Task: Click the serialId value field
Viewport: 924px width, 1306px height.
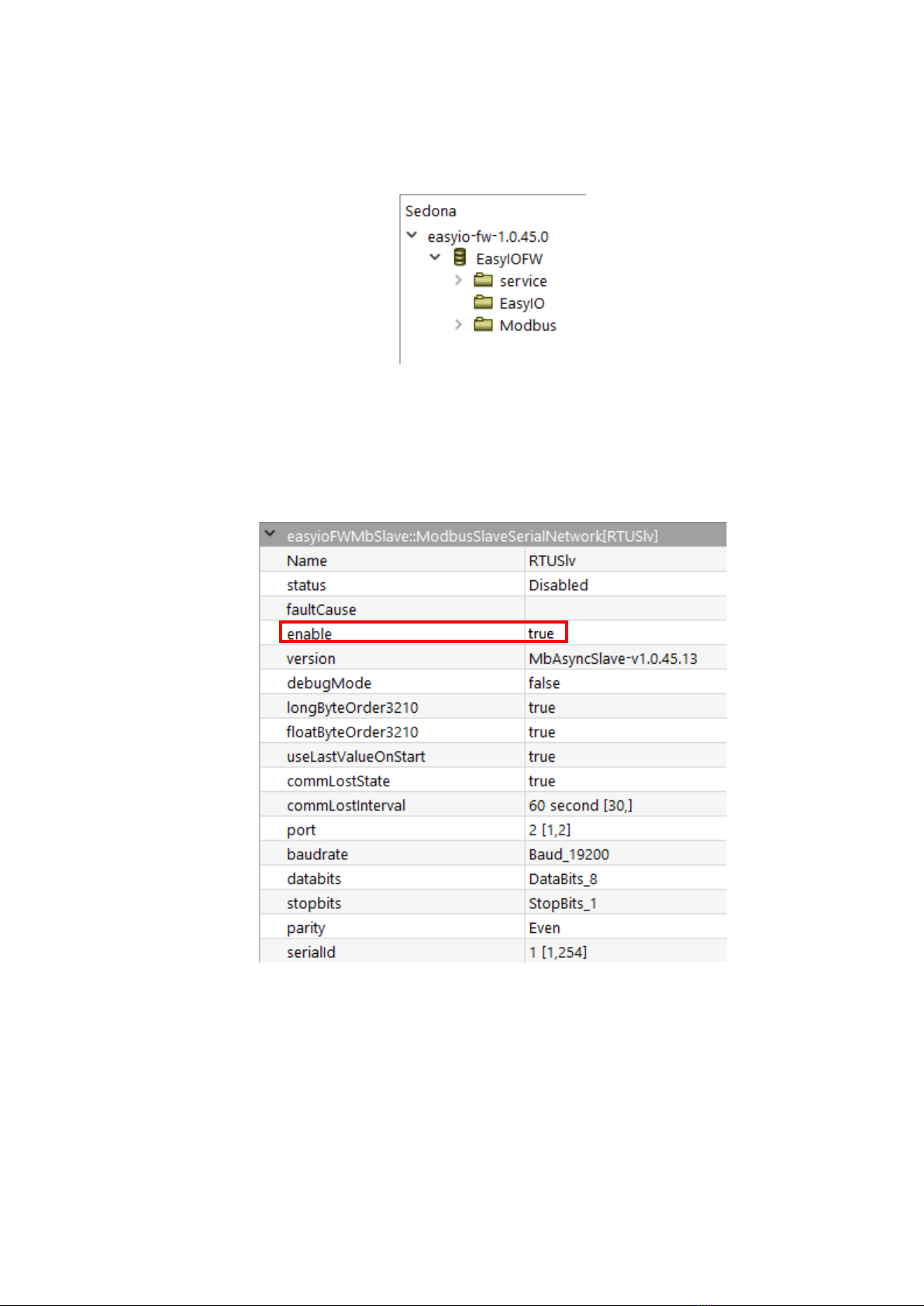Action: coord(626,952)
